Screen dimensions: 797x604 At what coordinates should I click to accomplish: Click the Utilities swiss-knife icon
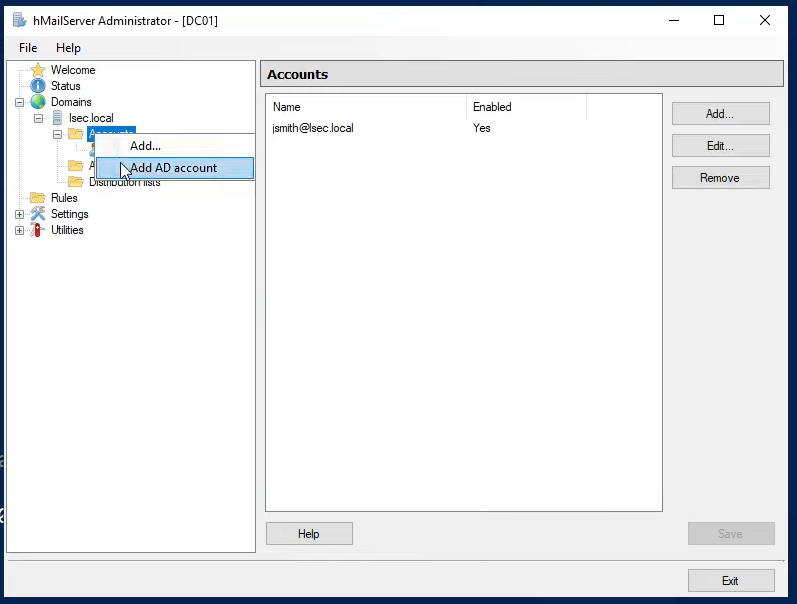37,230
